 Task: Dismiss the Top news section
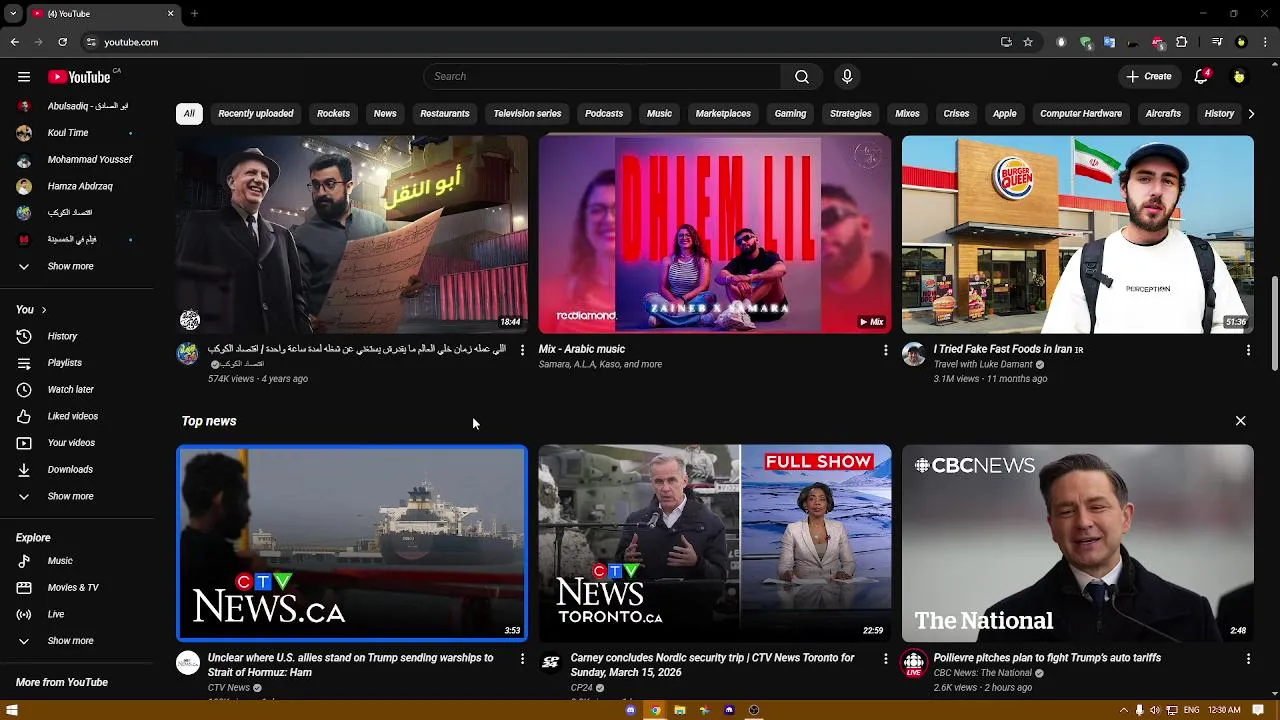(1240, 421)
